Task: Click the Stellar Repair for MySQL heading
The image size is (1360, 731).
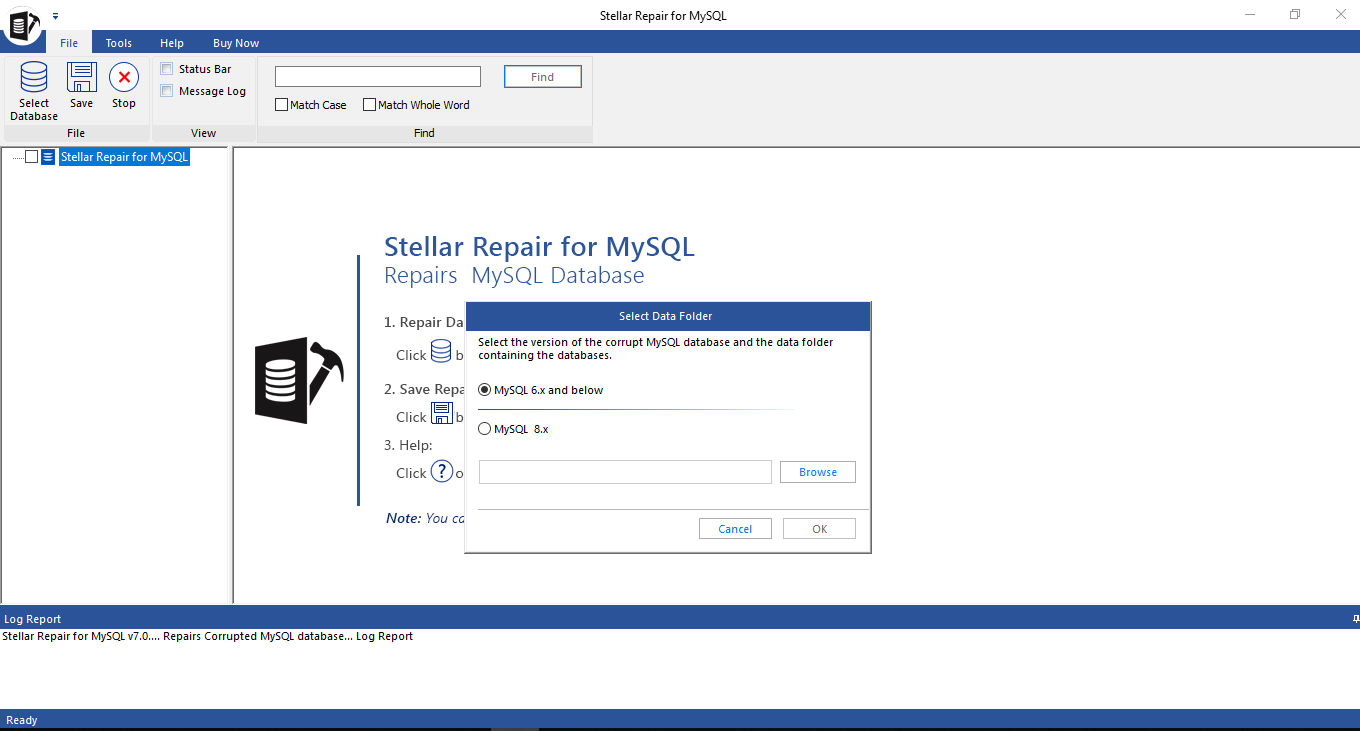Action: (539, 247)
